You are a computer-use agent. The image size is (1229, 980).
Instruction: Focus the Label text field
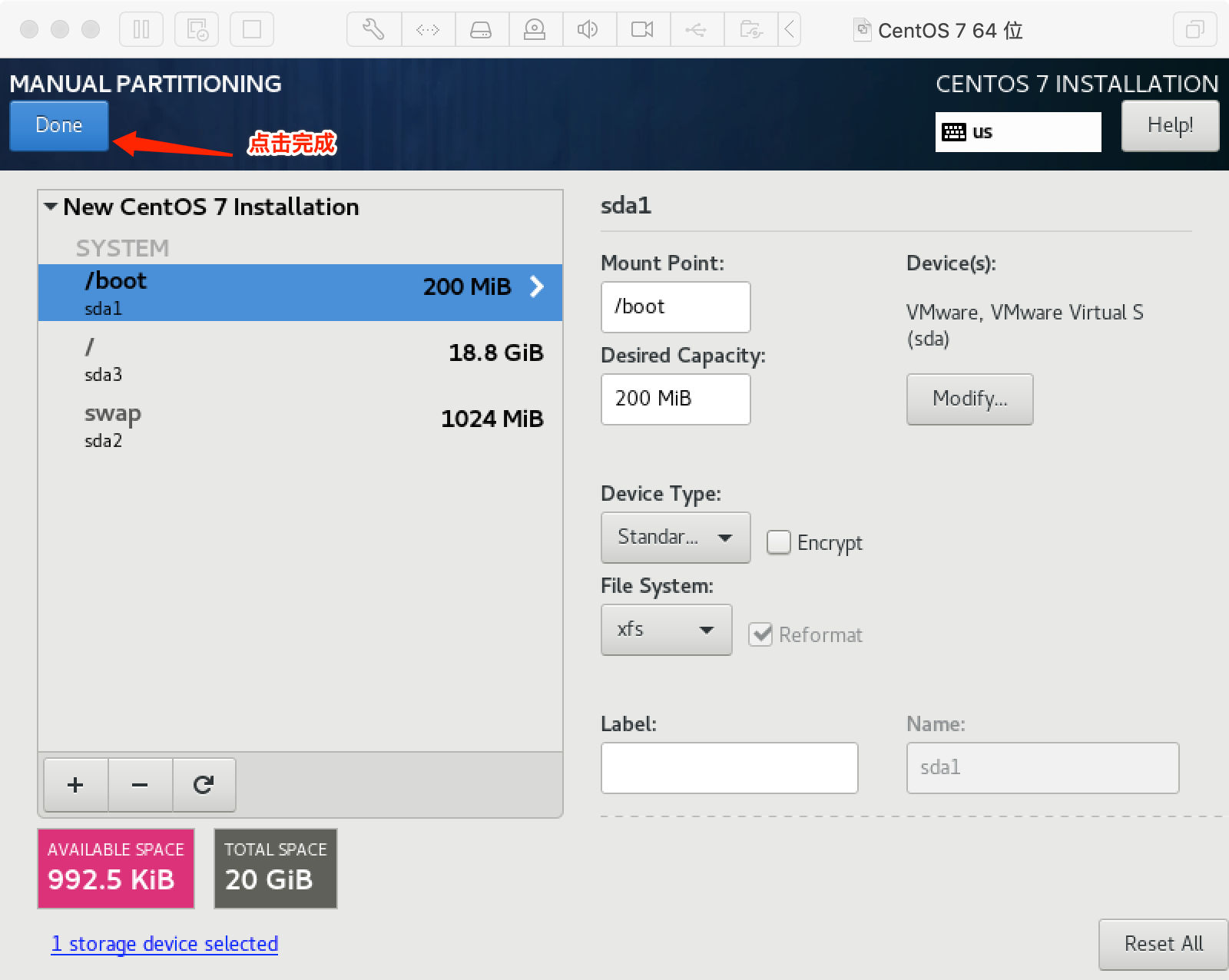click(x=730, y=767)
